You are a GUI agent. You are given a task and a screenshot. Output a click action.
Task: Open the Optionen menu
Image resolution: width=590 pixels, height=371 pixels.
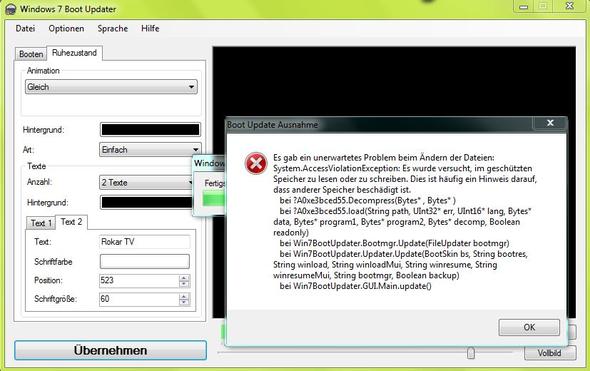coord(66,29)
